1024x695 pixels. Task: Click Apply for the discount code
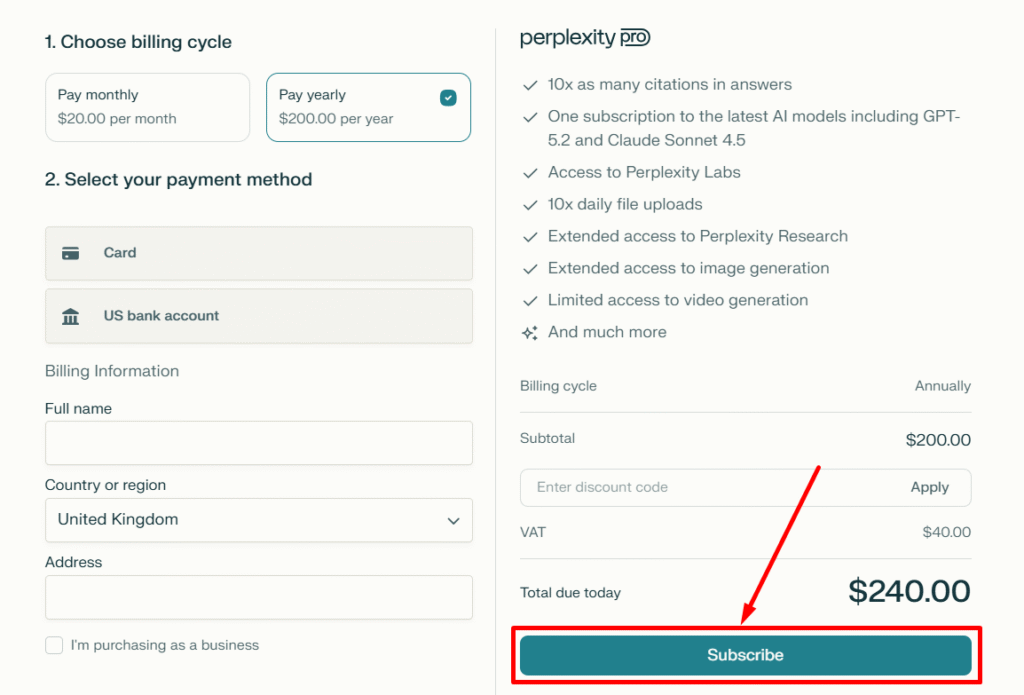[929, 488]
